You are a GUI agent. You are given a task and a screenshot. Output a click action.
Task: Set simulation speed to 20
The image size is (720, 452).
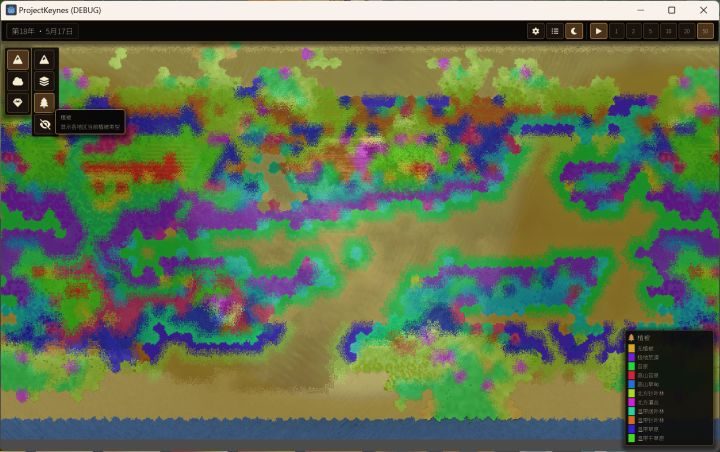coord(687,31)
